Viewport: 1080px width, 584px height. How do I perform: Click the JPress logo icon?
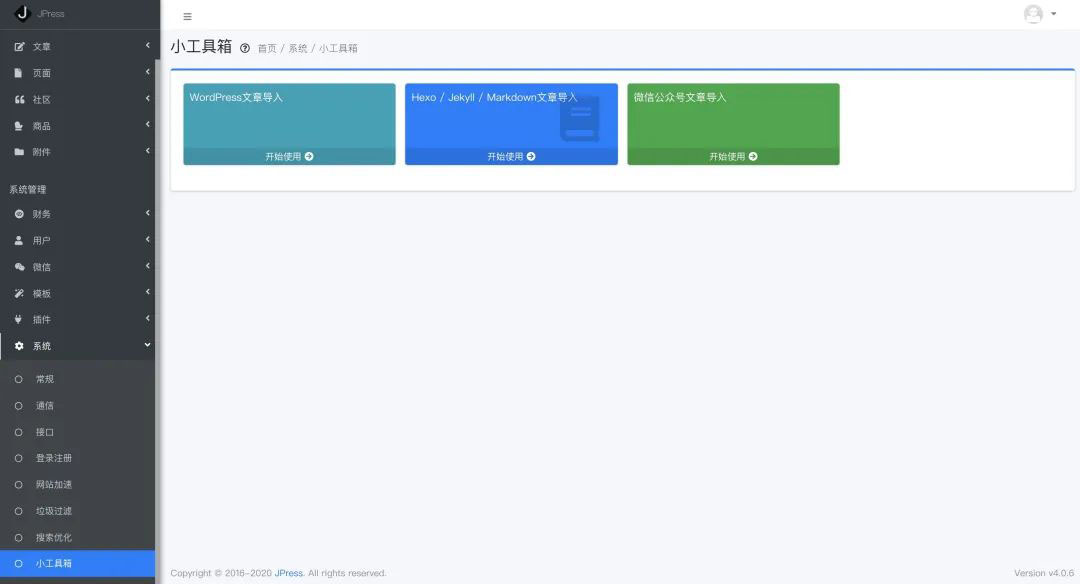(x=22, y=13)
